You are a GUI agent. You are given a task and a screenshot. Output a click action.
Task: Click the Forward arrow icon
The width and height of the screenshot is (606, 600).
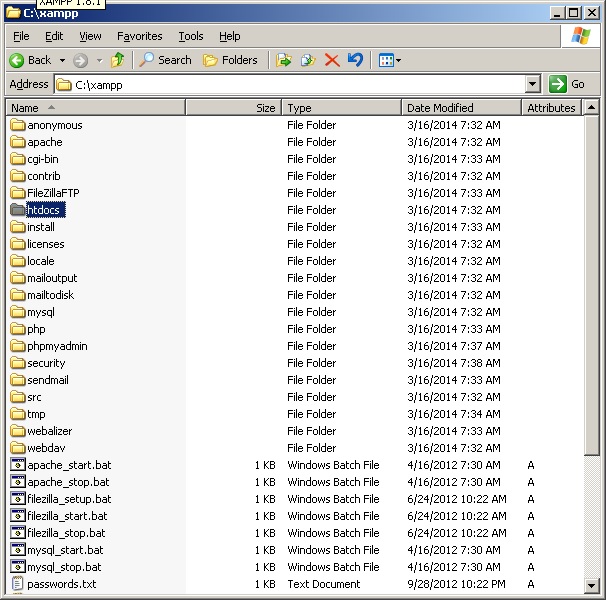pyautogui.click(x=80, y=60)
